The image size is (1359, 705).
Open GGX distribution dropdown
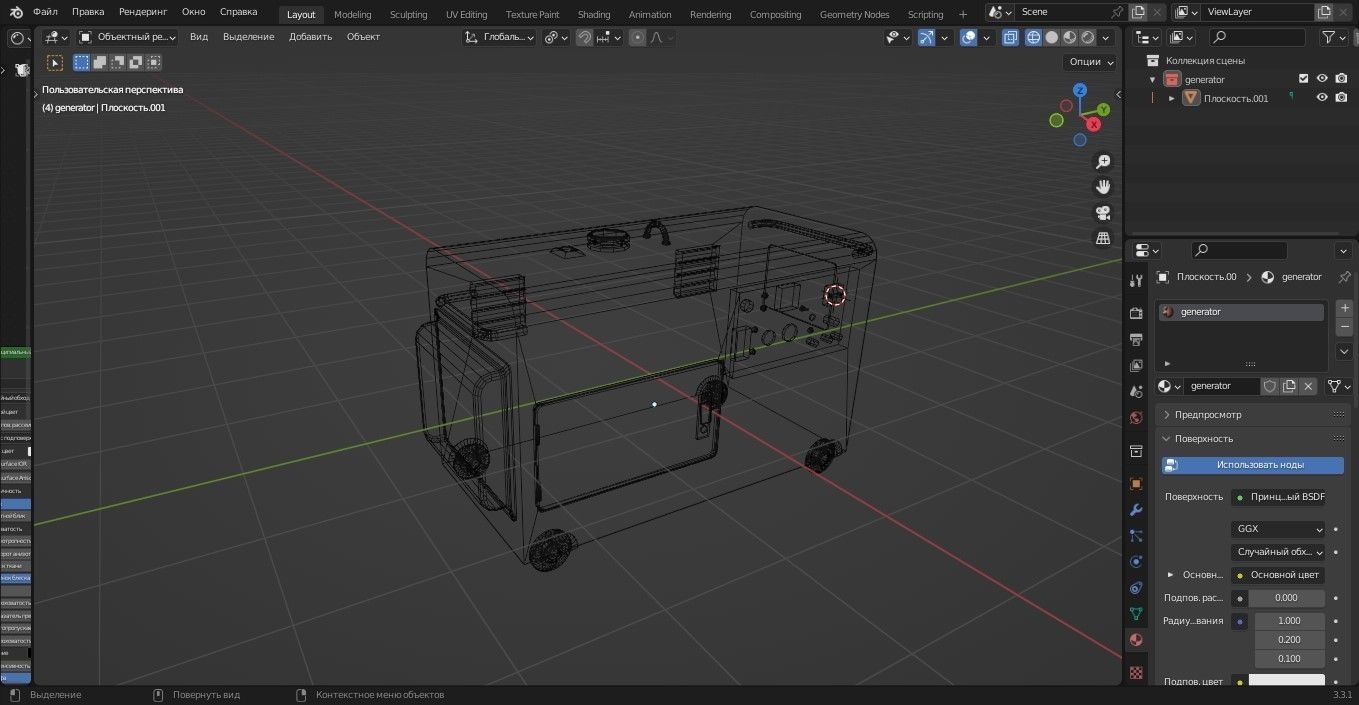click(x=1278, y=529)
